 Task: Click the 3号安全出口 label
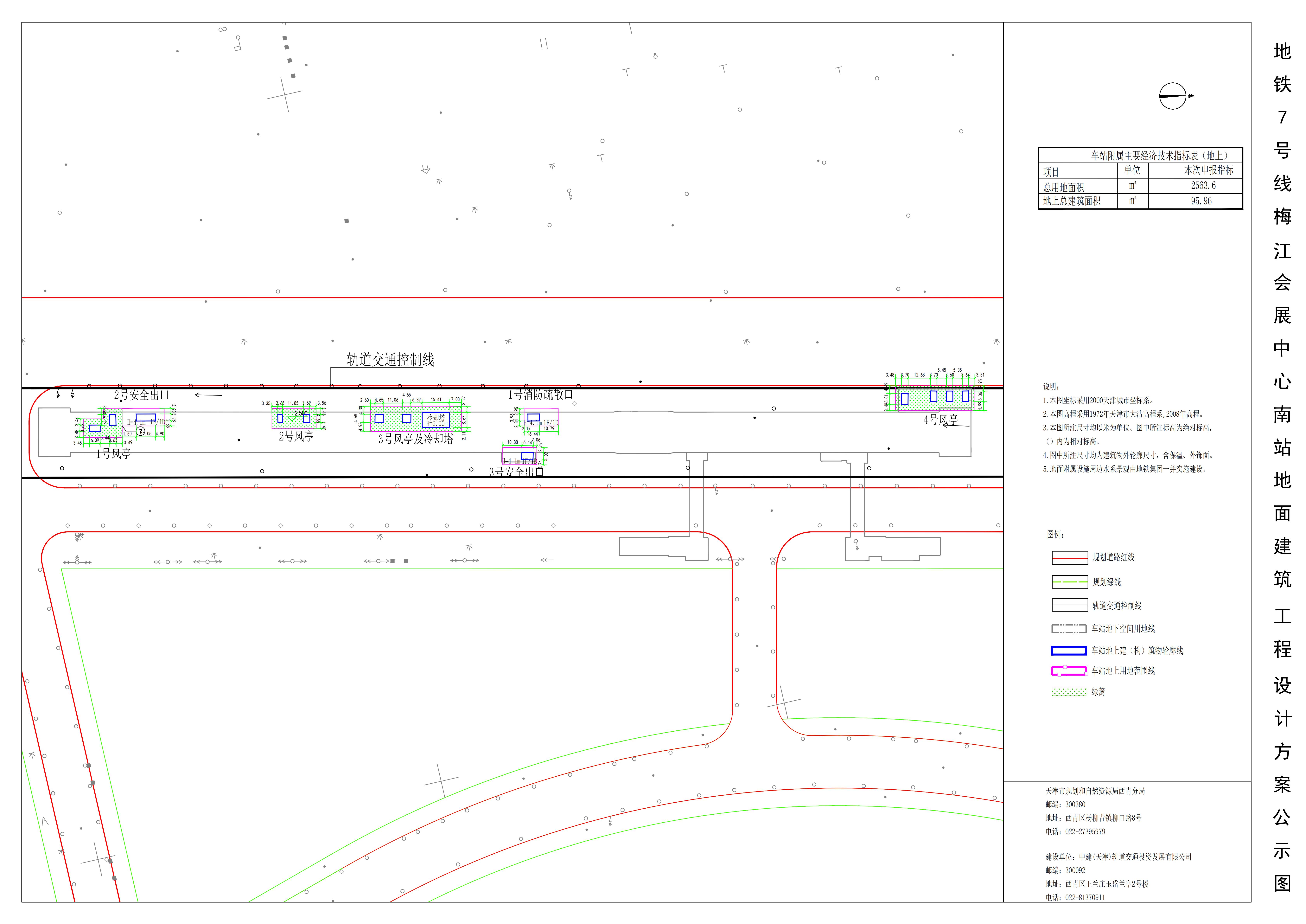pos(516,472)
